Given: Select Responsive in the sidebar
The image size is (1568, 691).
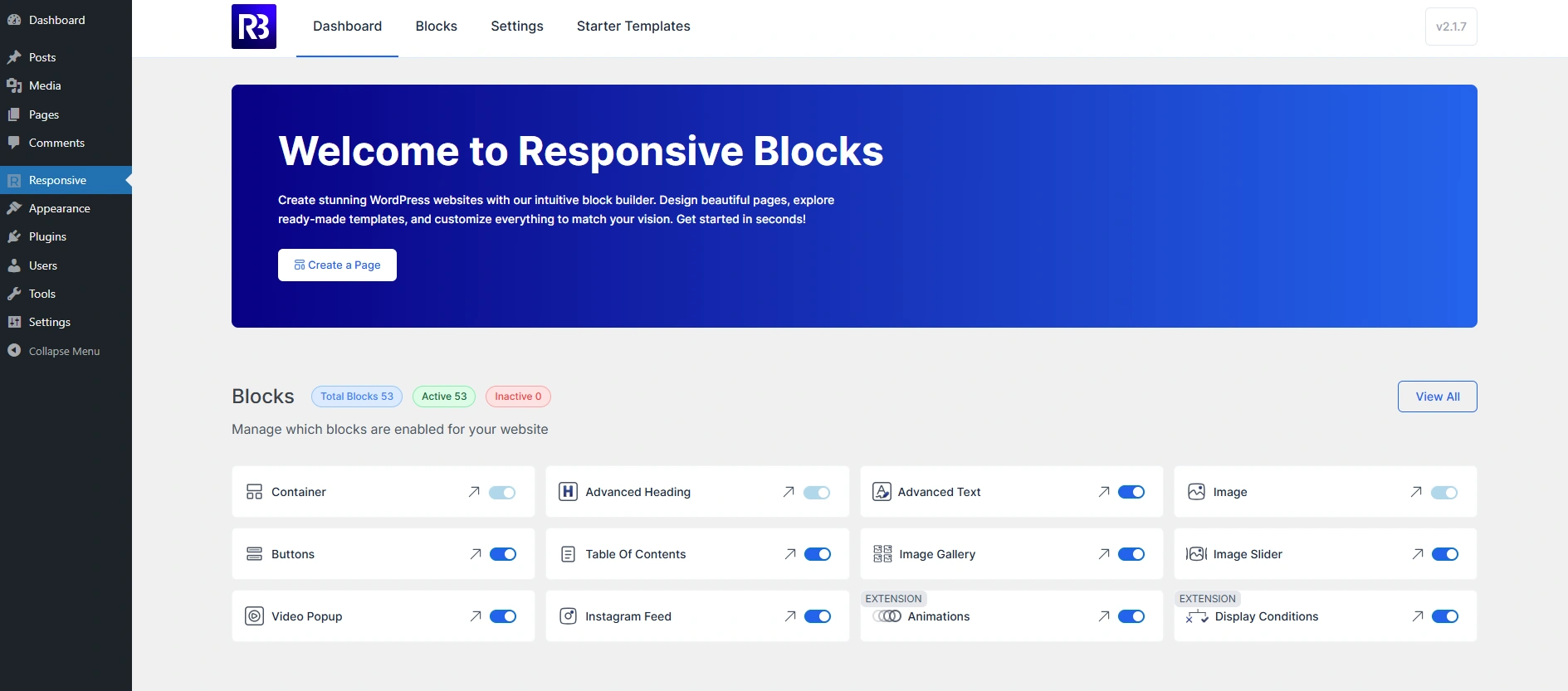Looking at the screenshot, I should click(x=66, y=180).
